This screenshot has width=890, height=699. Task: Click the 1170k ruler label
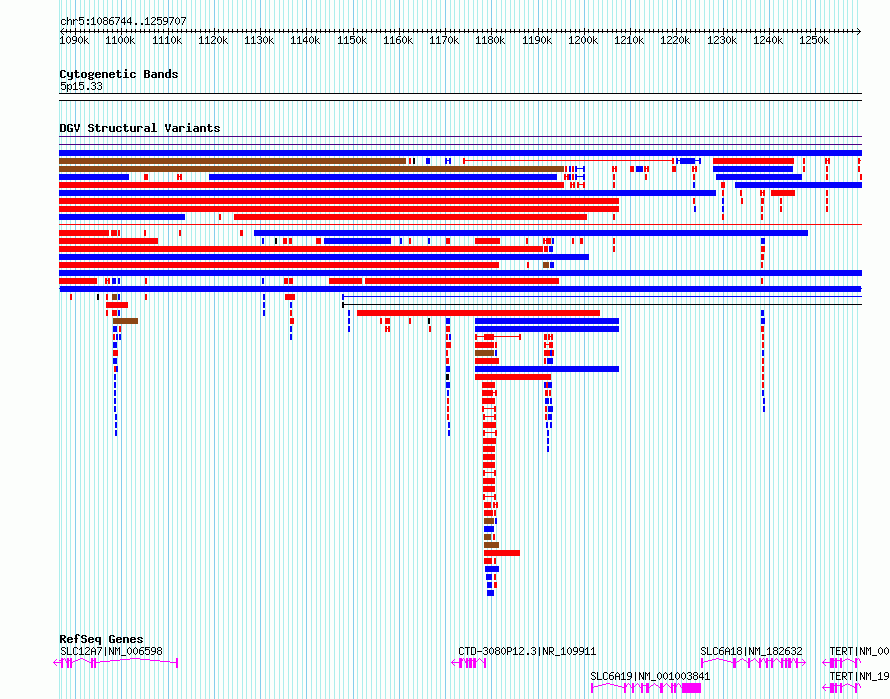444,40
